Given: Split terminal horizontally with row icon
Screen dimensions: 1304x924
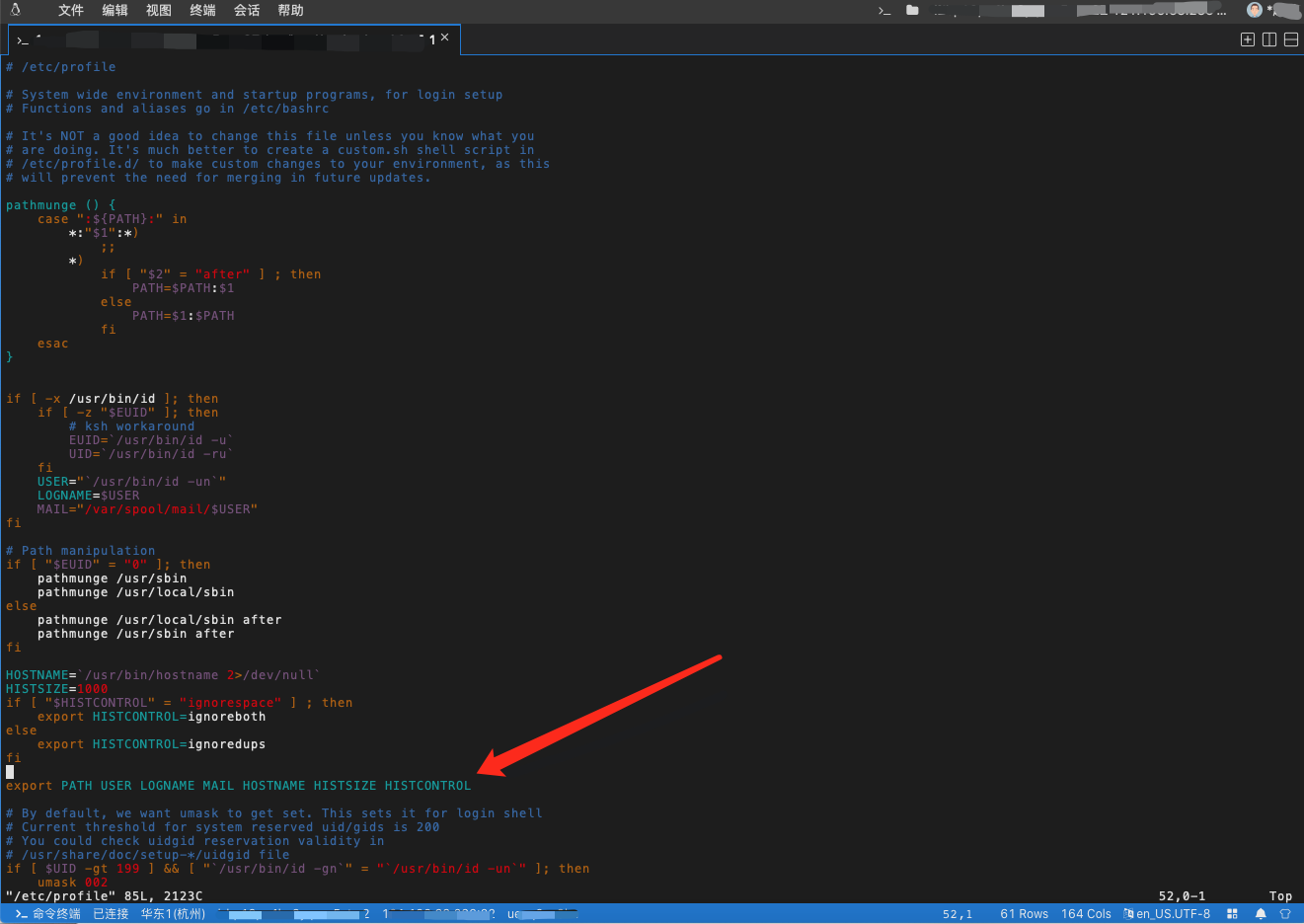Looking at the screenshot, I should coord(1291,39).
